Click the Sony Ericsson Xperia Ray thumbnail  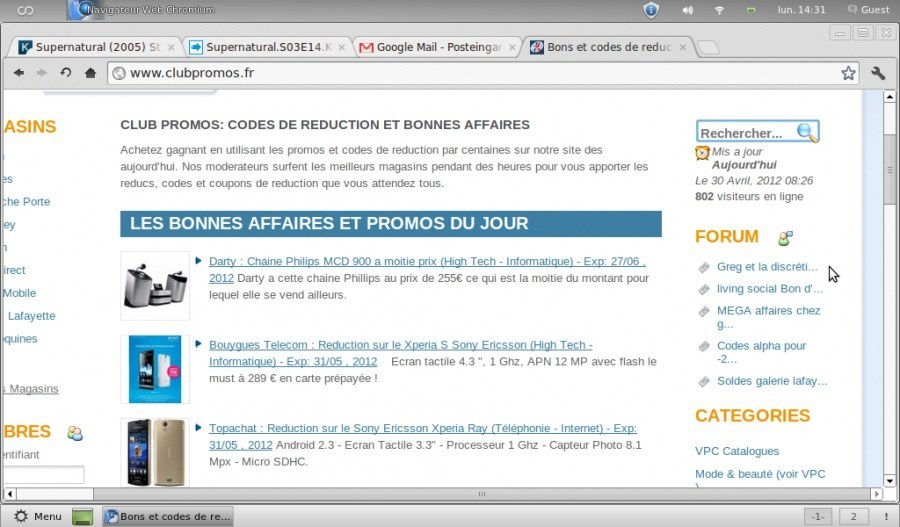pyautogui.click(x=155, y=452)
